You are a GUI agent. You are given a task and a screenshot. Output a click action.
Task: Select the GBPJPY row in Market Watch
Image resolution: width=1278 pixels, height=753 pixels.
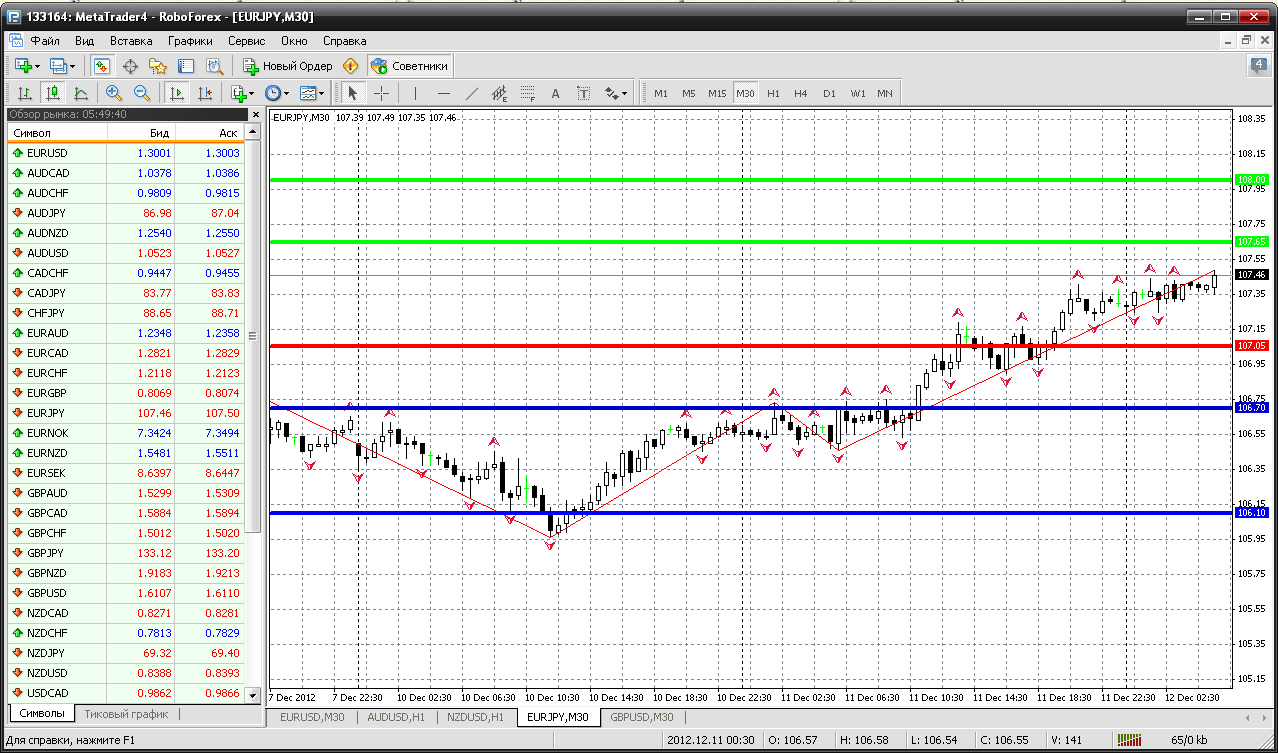[126, 553]
